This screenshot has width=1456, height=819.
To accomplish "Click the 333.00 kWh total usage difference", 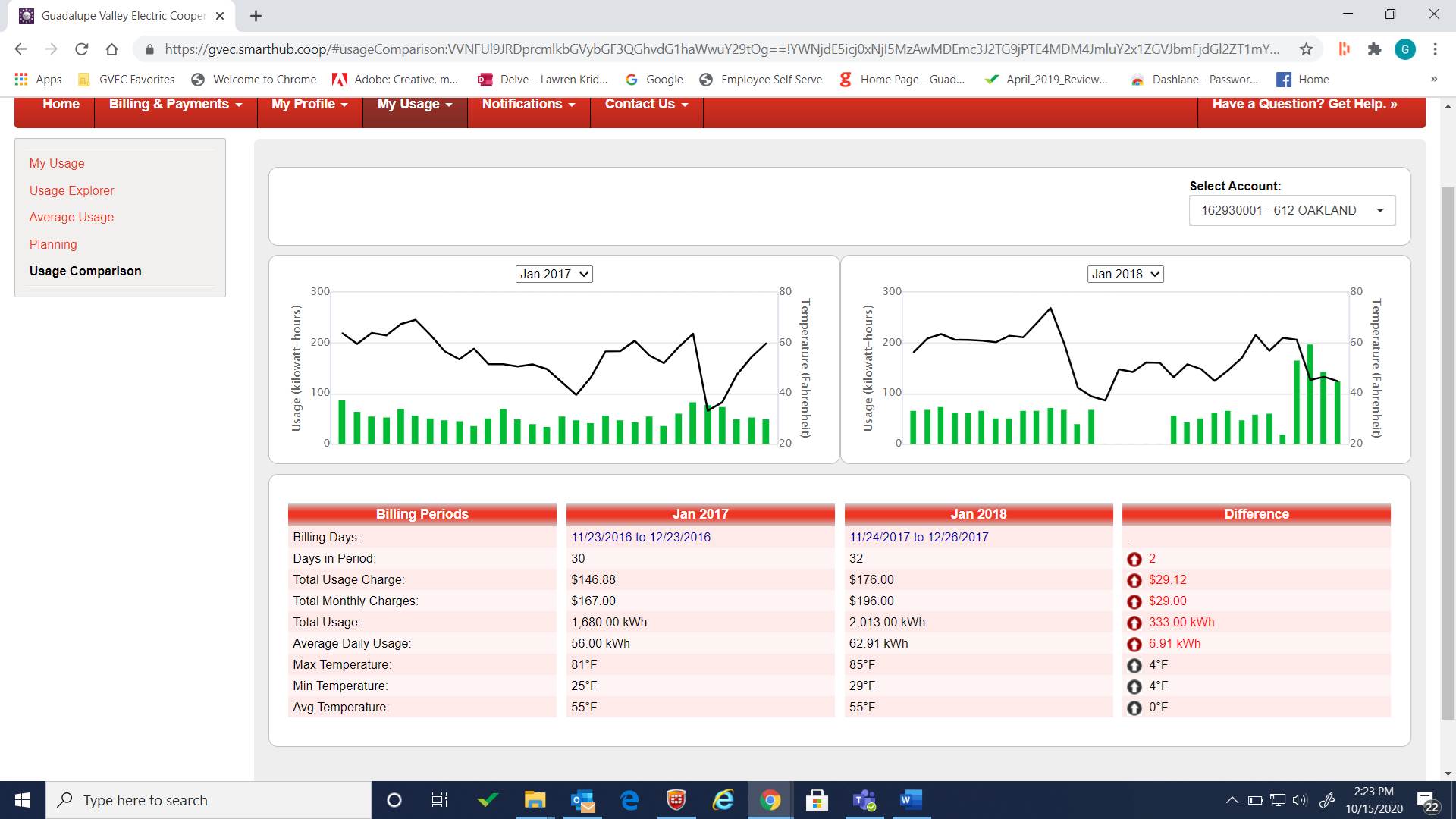I will pos(1181,622).
